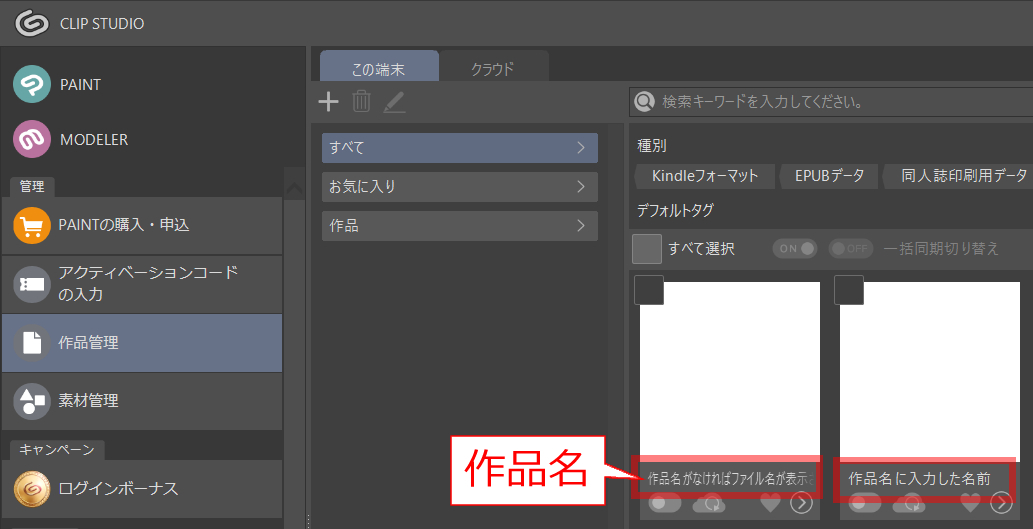
Task: Click the キャンペーン section header
Action: (x=57, y=449)
